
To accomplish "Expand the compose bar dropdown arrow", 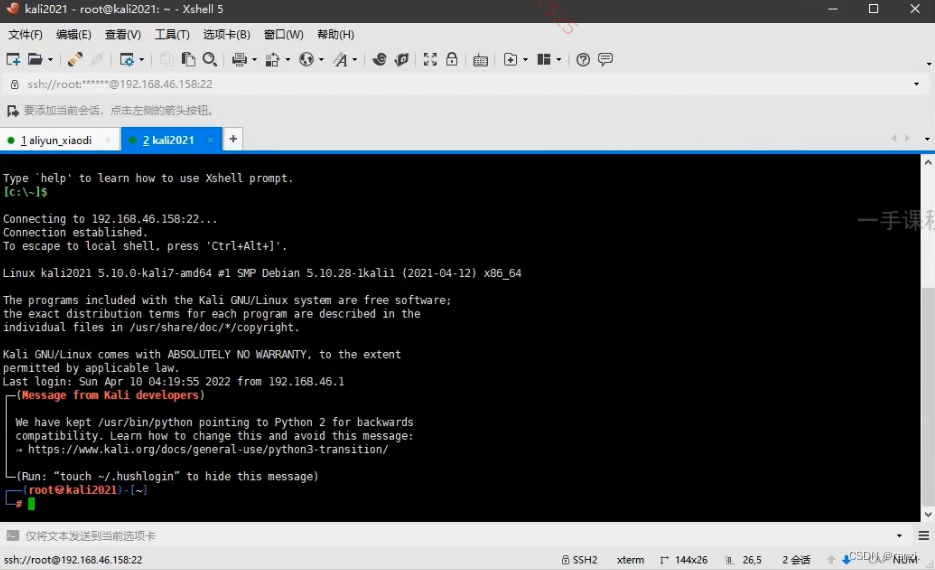I will click(899, 536).
